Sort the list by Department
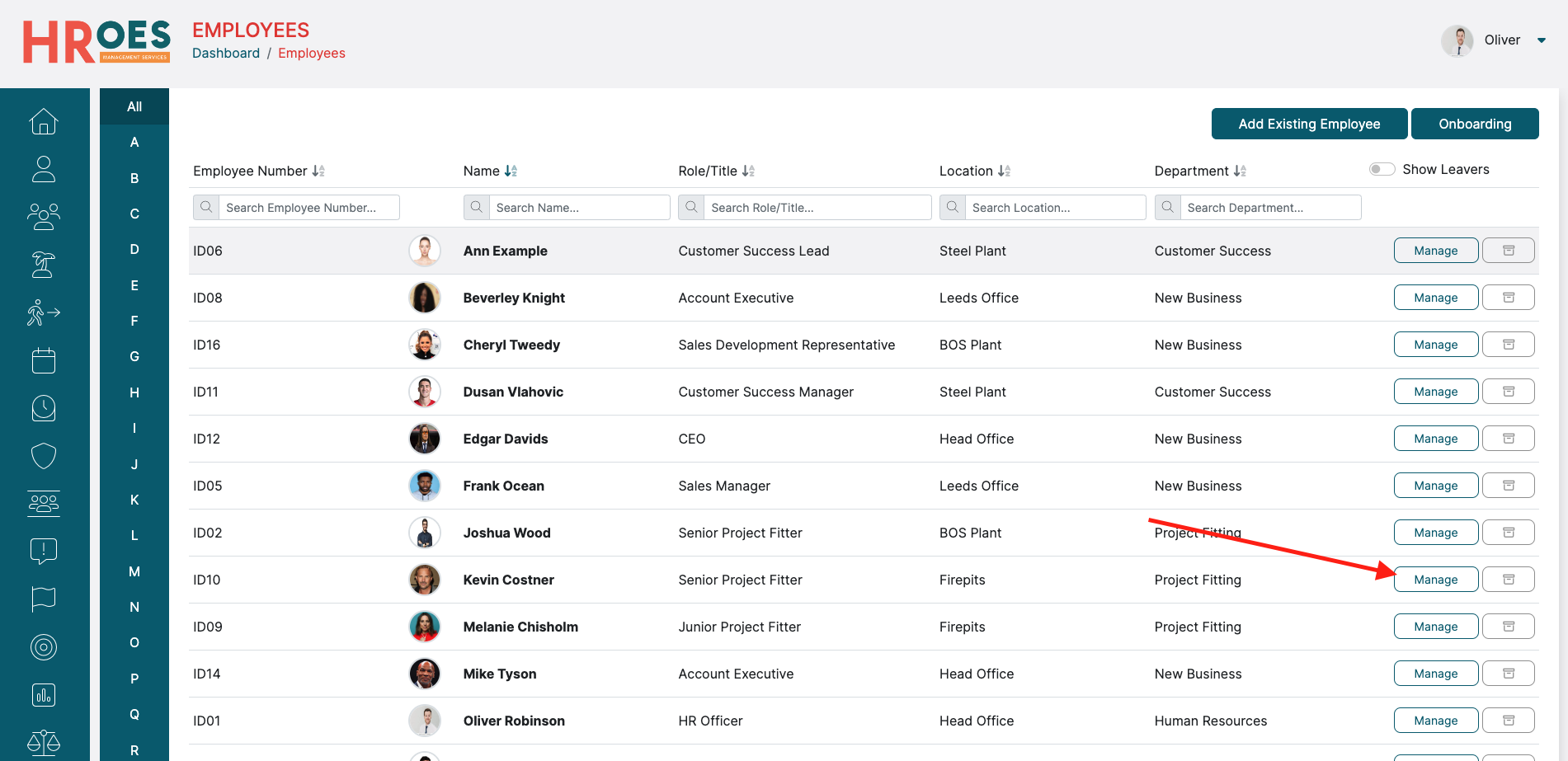This screenshot has height=761, width=1568. [1240, 171]
